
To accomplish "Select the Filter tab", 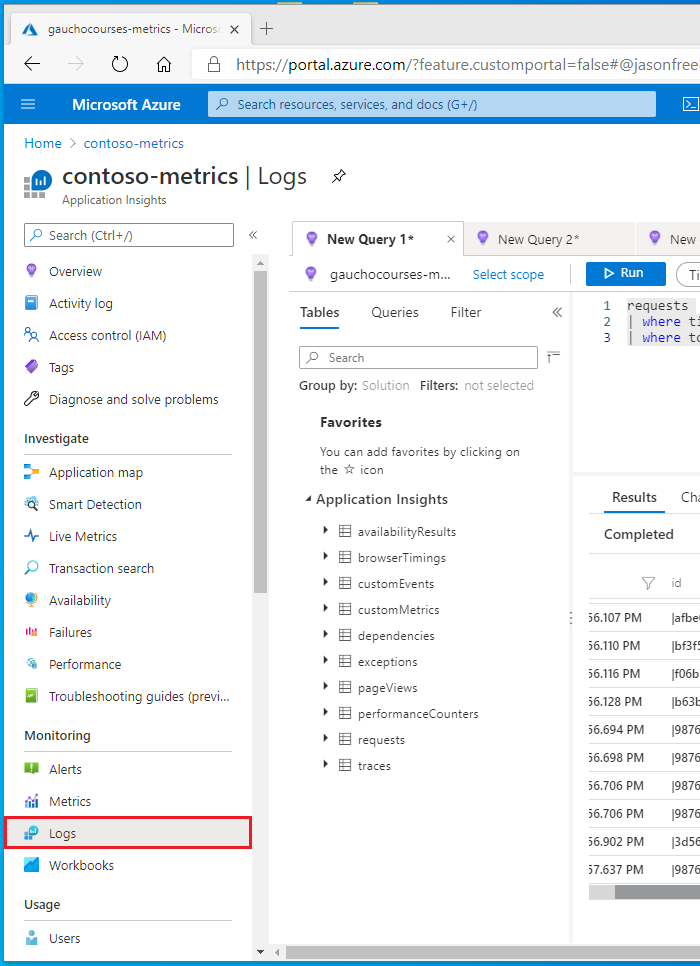I will click(465, 312).
